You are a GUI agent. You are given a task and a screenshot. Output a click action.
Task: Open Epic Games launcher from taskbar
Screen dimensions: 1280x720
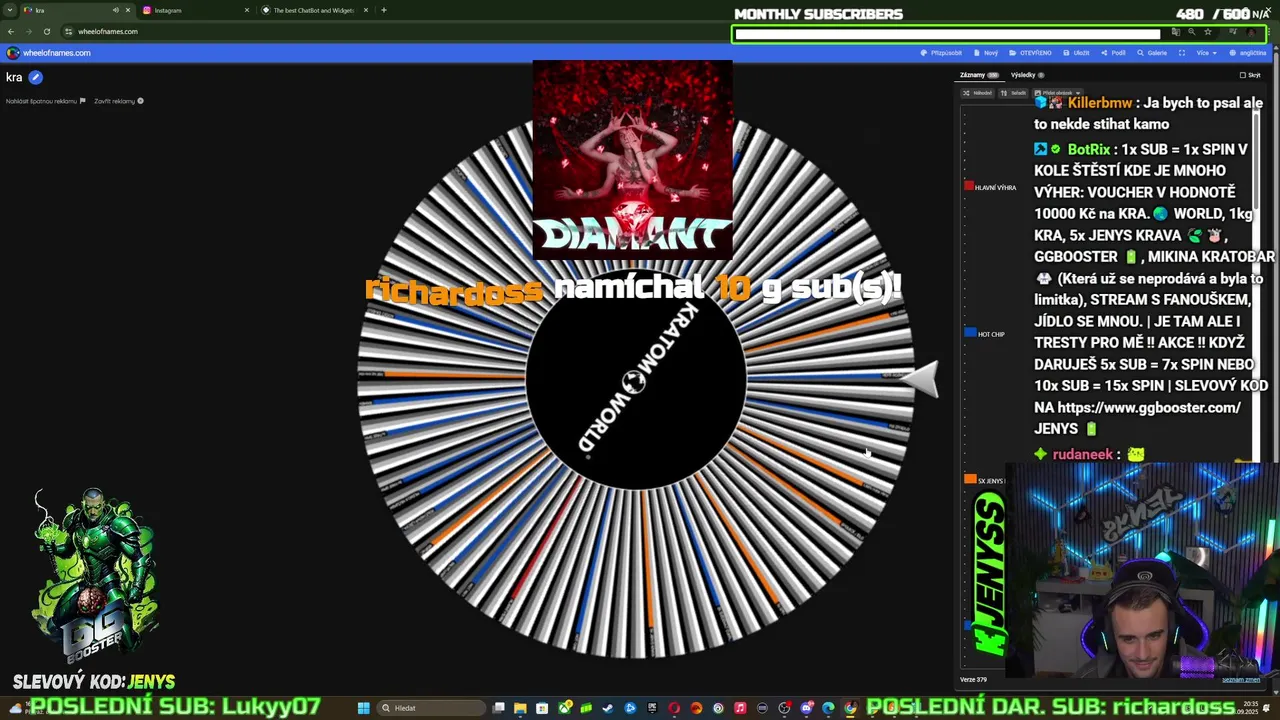[652, 708]
